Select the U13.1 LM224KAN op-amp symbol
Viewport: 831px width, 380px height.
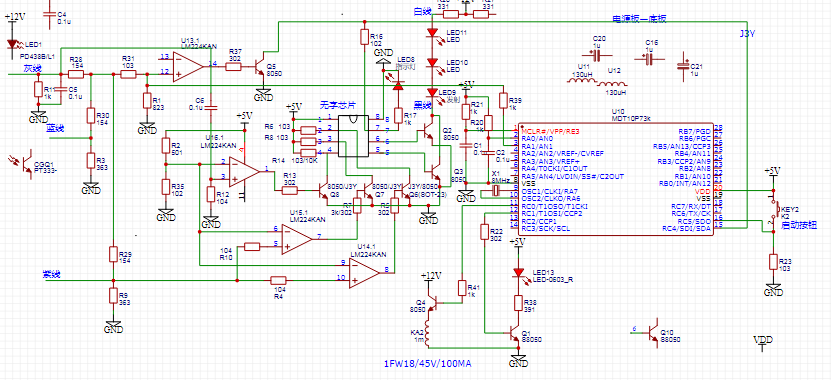188,66
